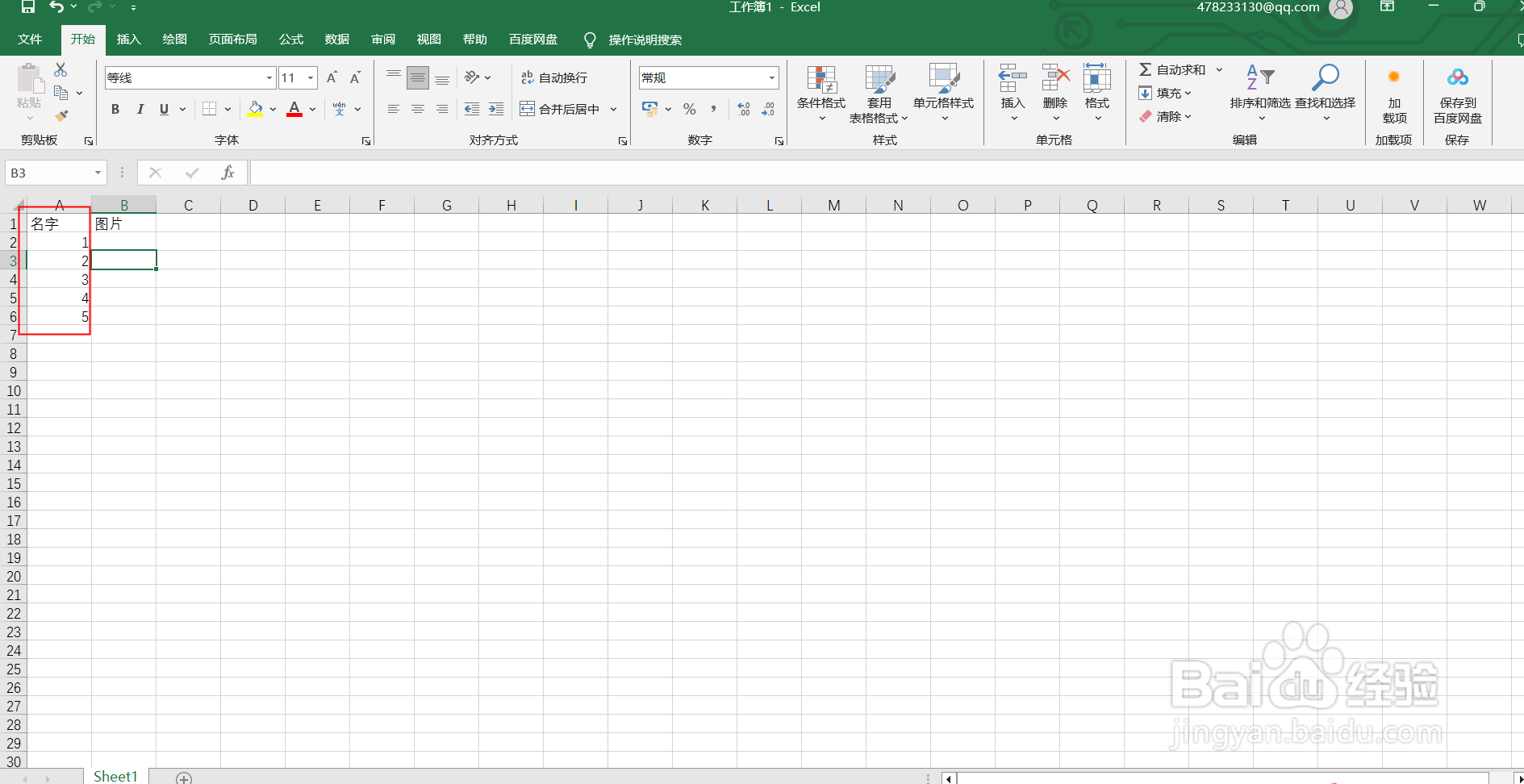Screen dimensions: 1524x784
Task: Toggle middle vertical alignment
Action: [418, 77]
